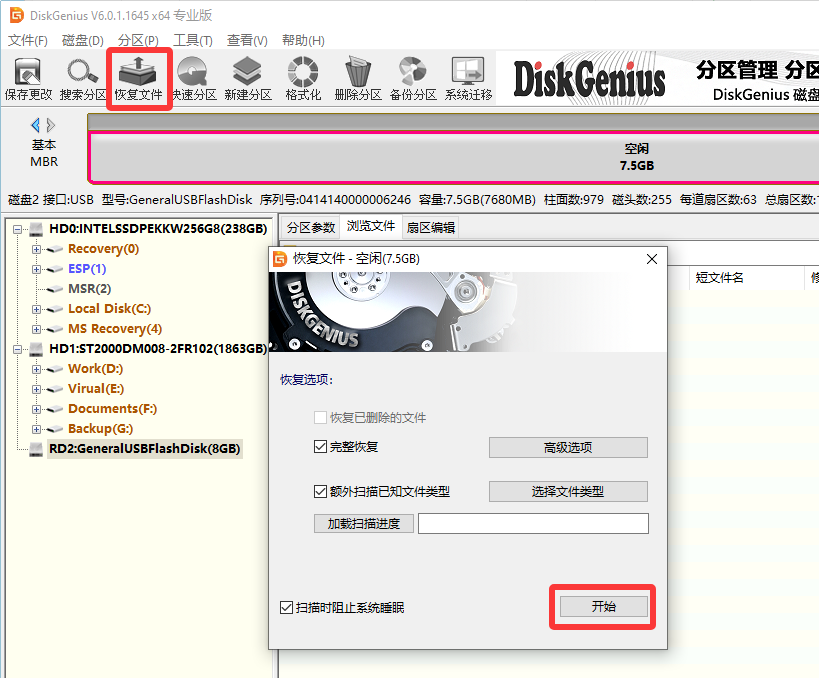Select MS Recovery(4) in the tree
This screenshot has height=678, width=819.
click(115, 329)
